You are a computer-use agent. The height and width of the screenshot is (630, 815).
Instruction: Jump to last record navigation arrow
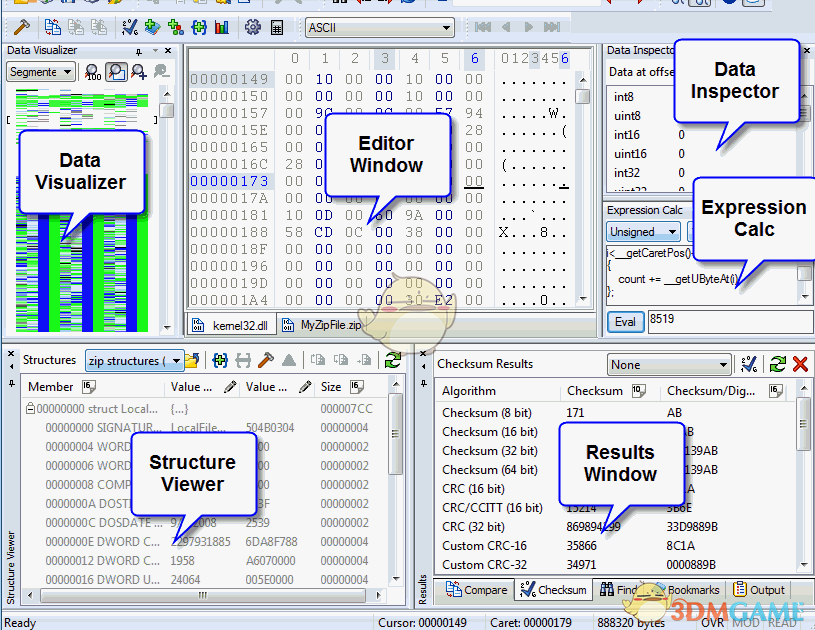pyautogui.click(x=552, y=27)
